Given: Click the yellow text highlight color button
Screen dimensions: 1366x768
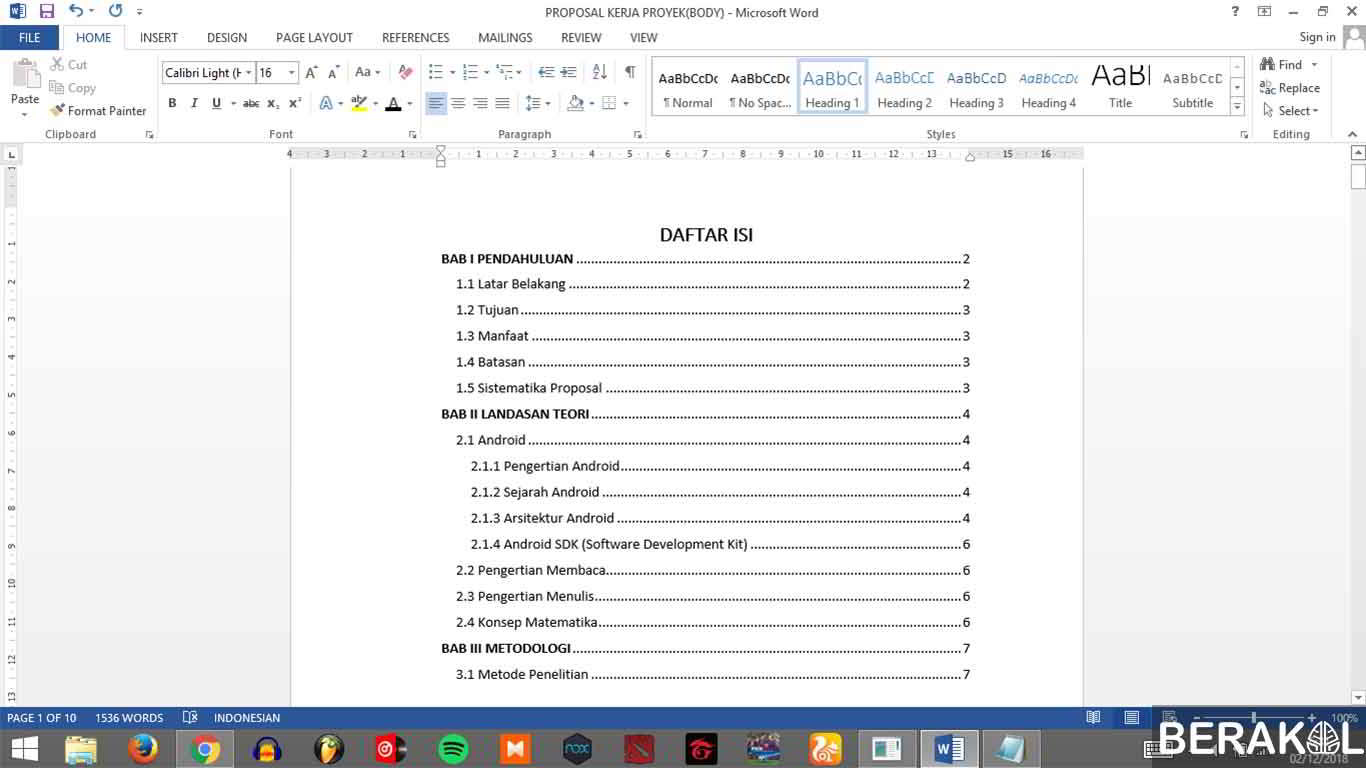Looking at the screenshot, I should coord(359,103).
